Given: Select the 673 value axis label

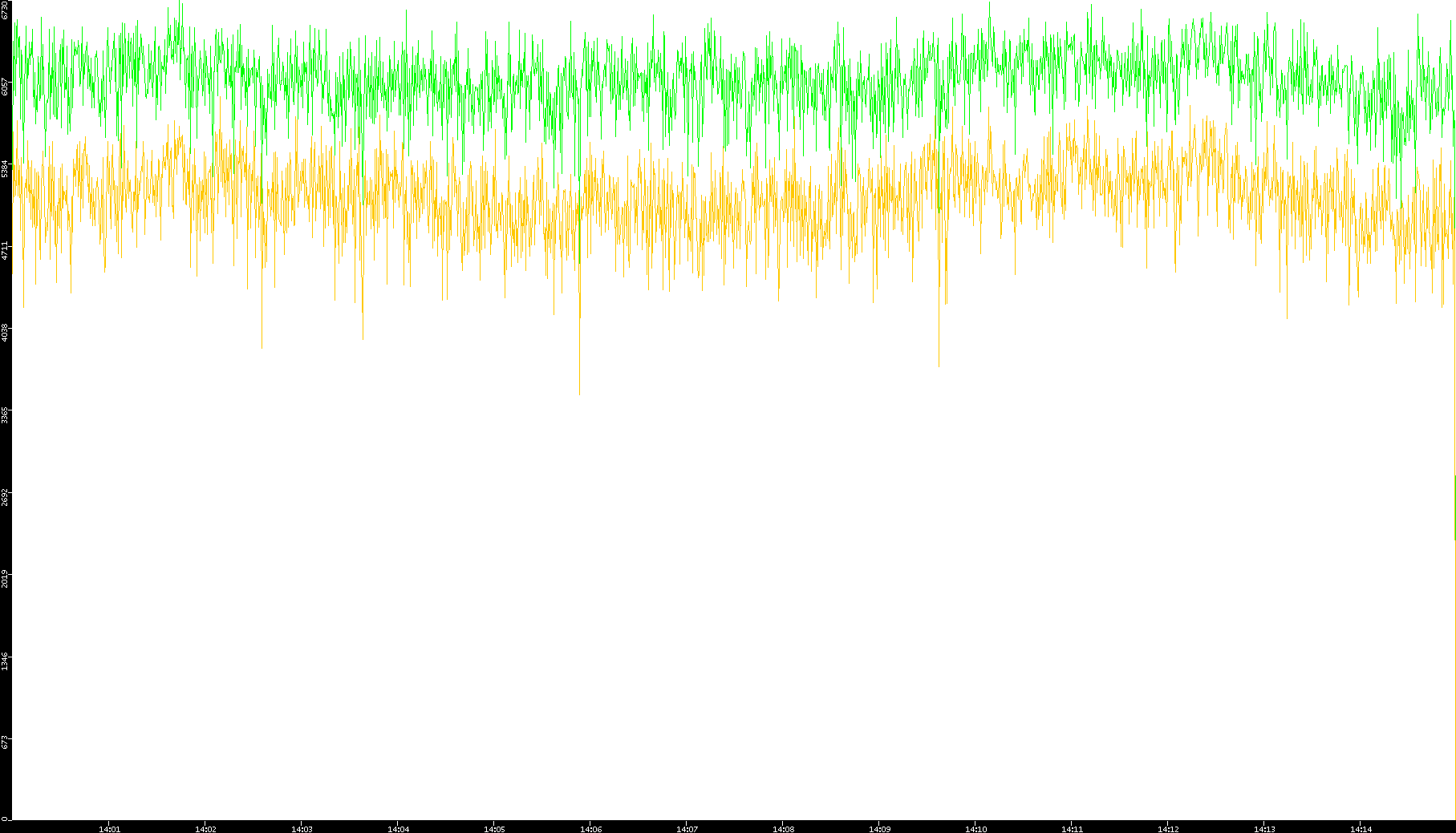Looking at the screenshot, I should pyautogui.click(x=5, y=742).
